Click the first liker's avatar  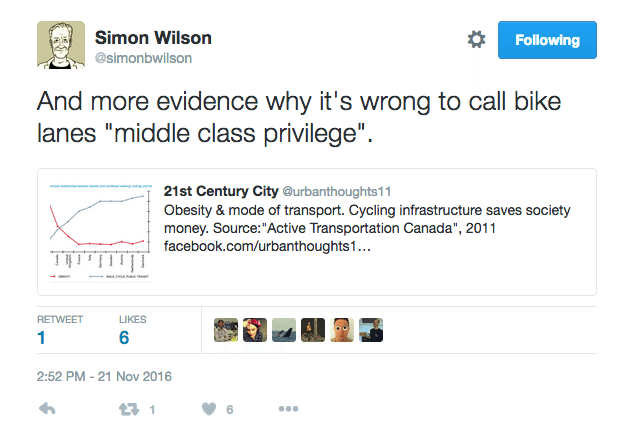point(225,330)
